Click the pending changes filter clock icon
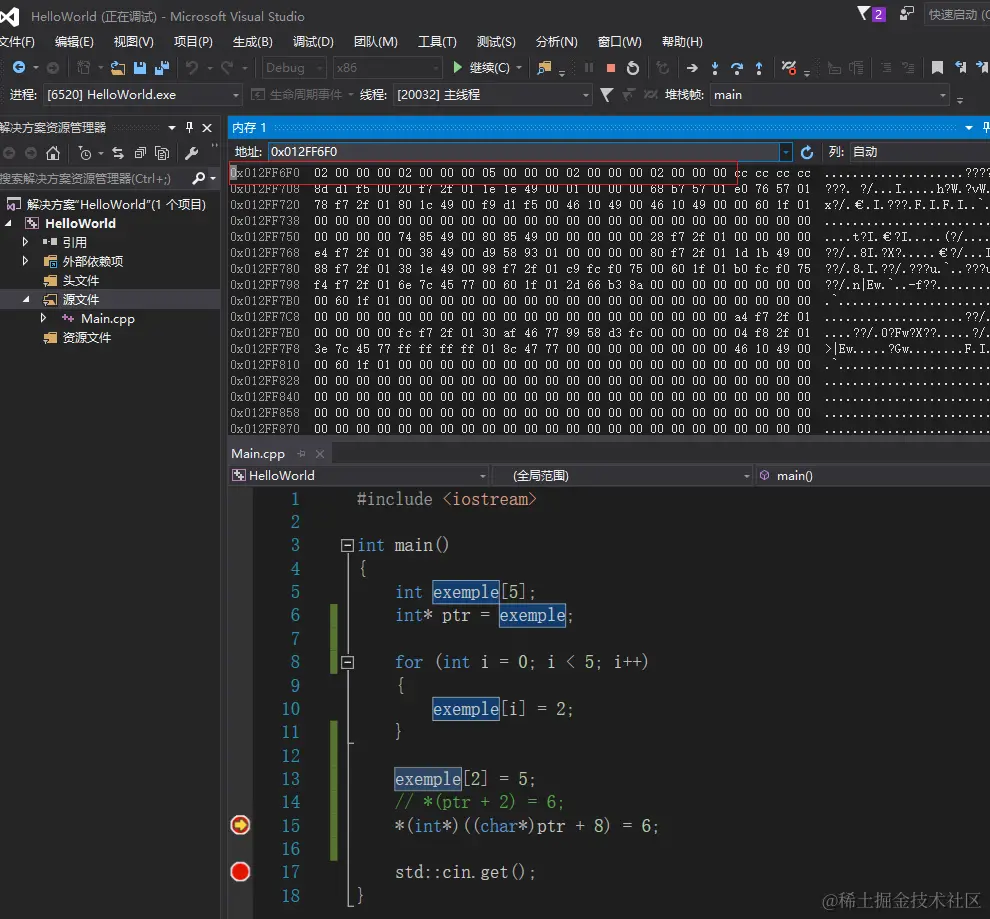The height and width of the screenshot is (919, 990). (85, 153)
